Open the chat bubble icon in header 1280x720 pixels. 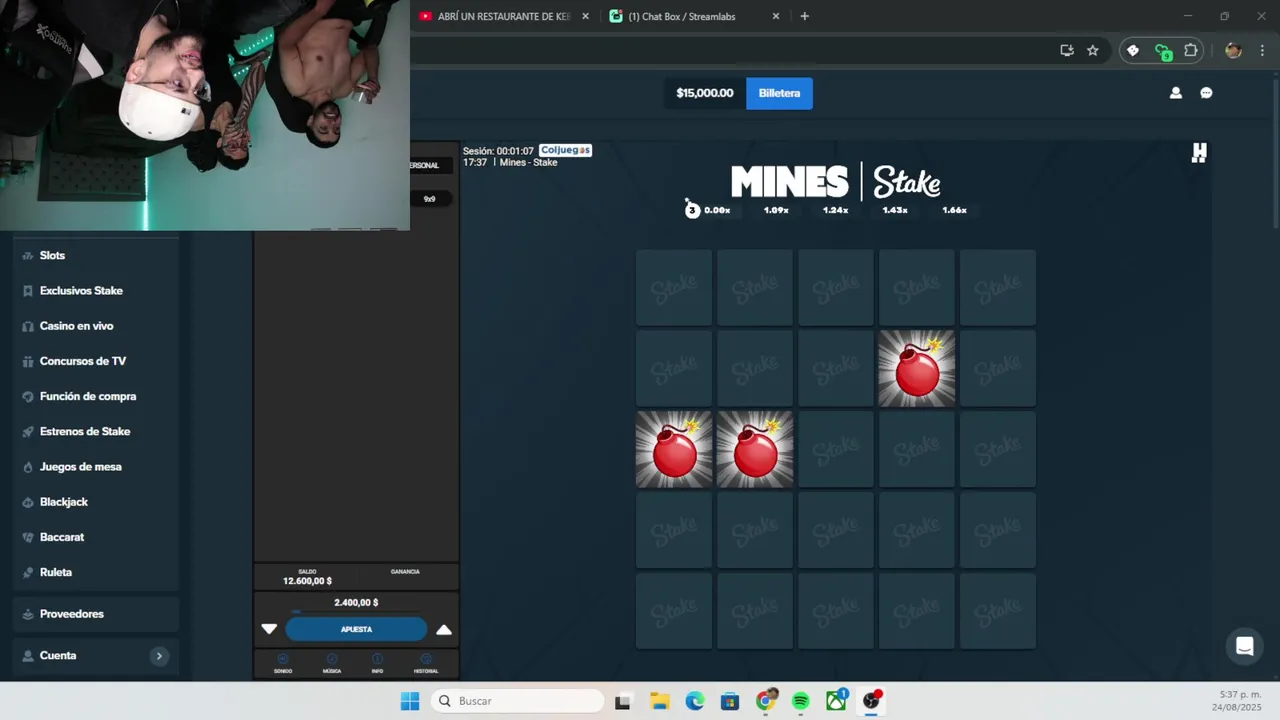[1206, 93]
